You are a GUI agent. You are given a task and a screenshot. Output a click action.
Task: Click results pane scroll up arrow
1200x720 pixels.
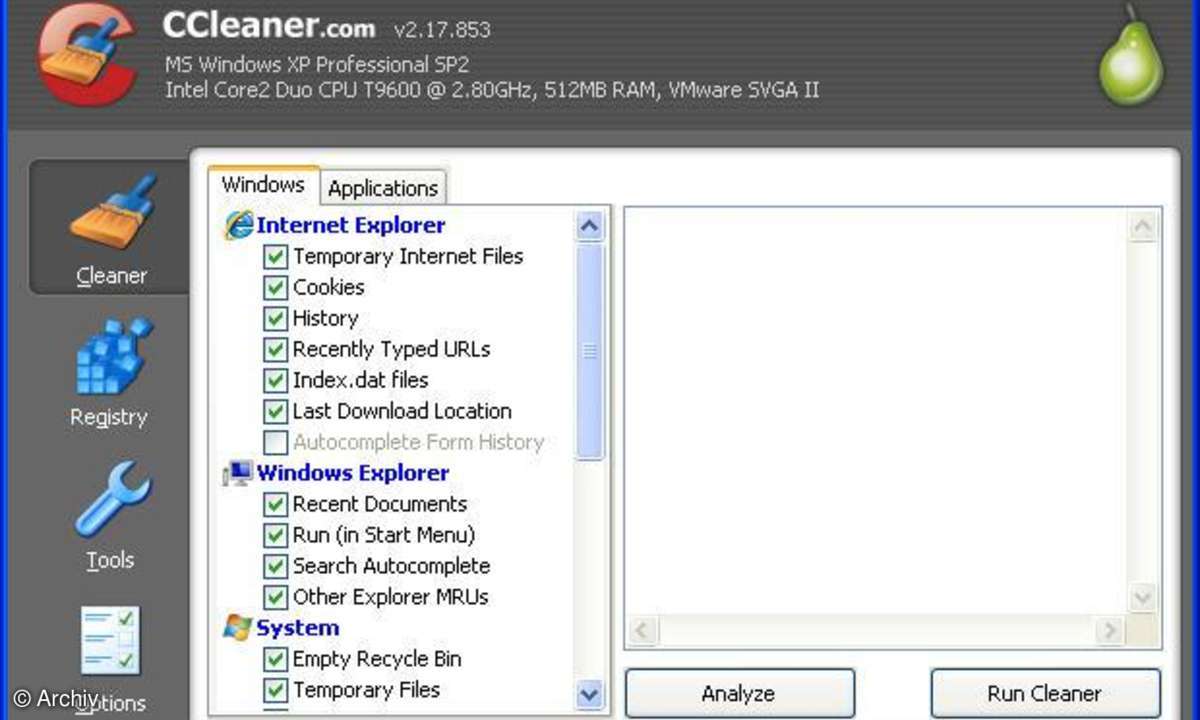tap(1143, 227)
